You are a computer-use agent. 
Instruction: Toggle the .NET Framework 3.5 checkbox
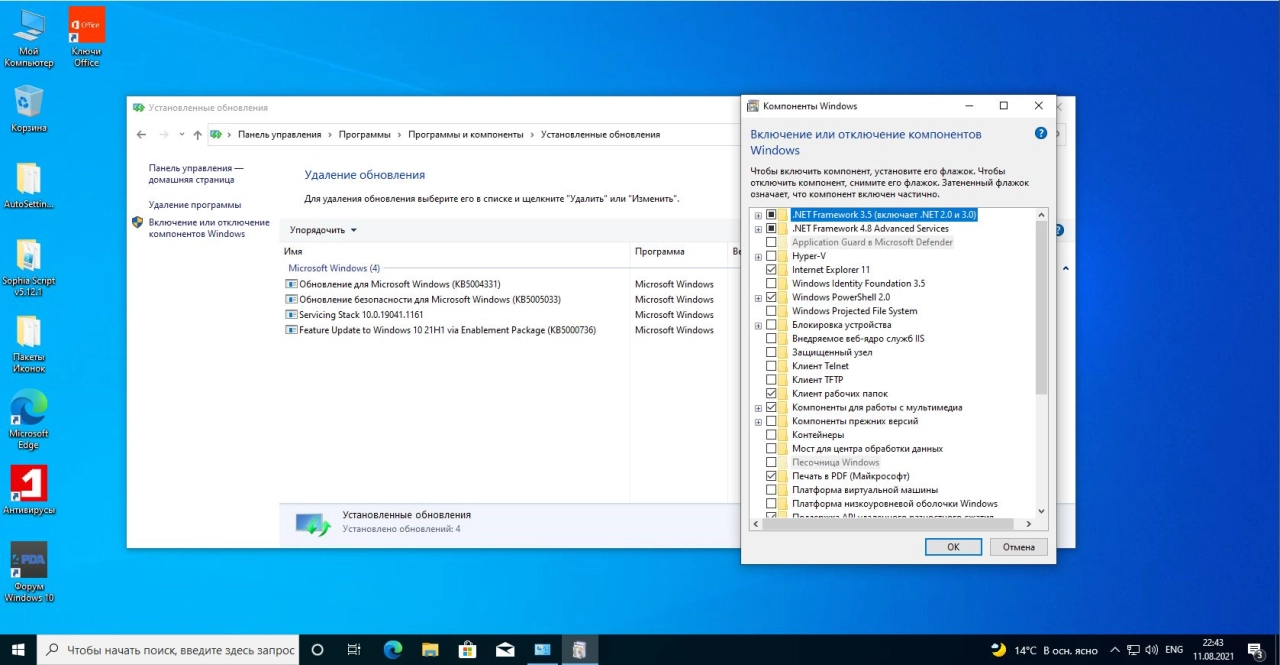point(771,215)
